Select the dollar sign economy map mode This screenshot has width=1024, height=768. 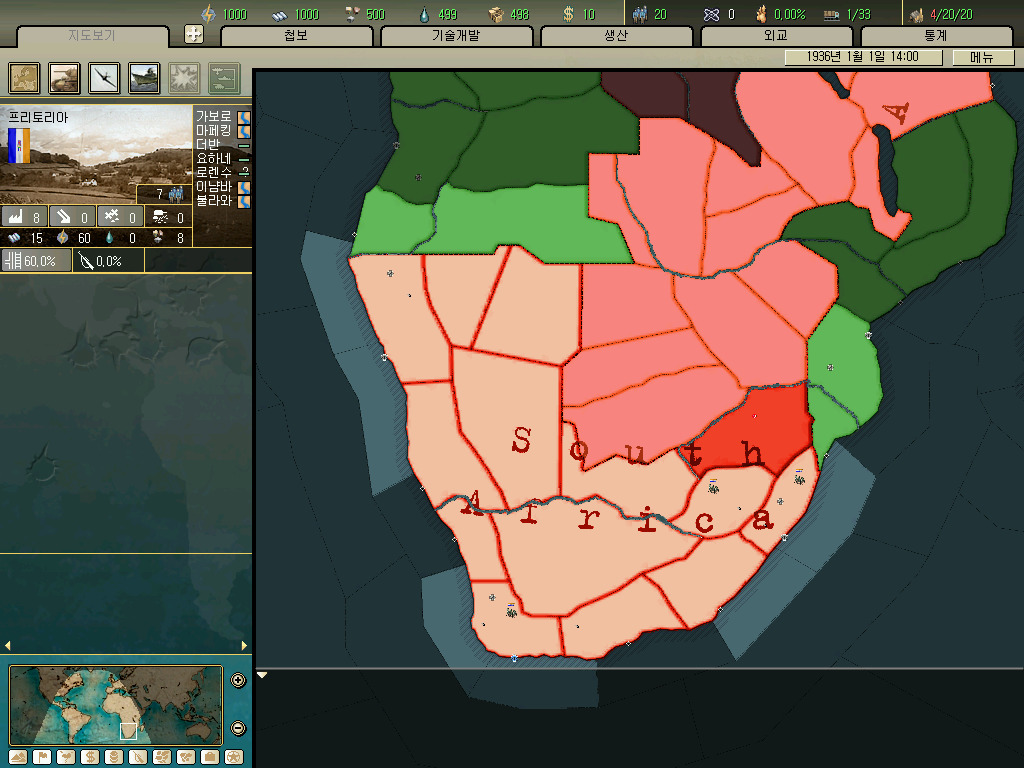pos(89,757)
